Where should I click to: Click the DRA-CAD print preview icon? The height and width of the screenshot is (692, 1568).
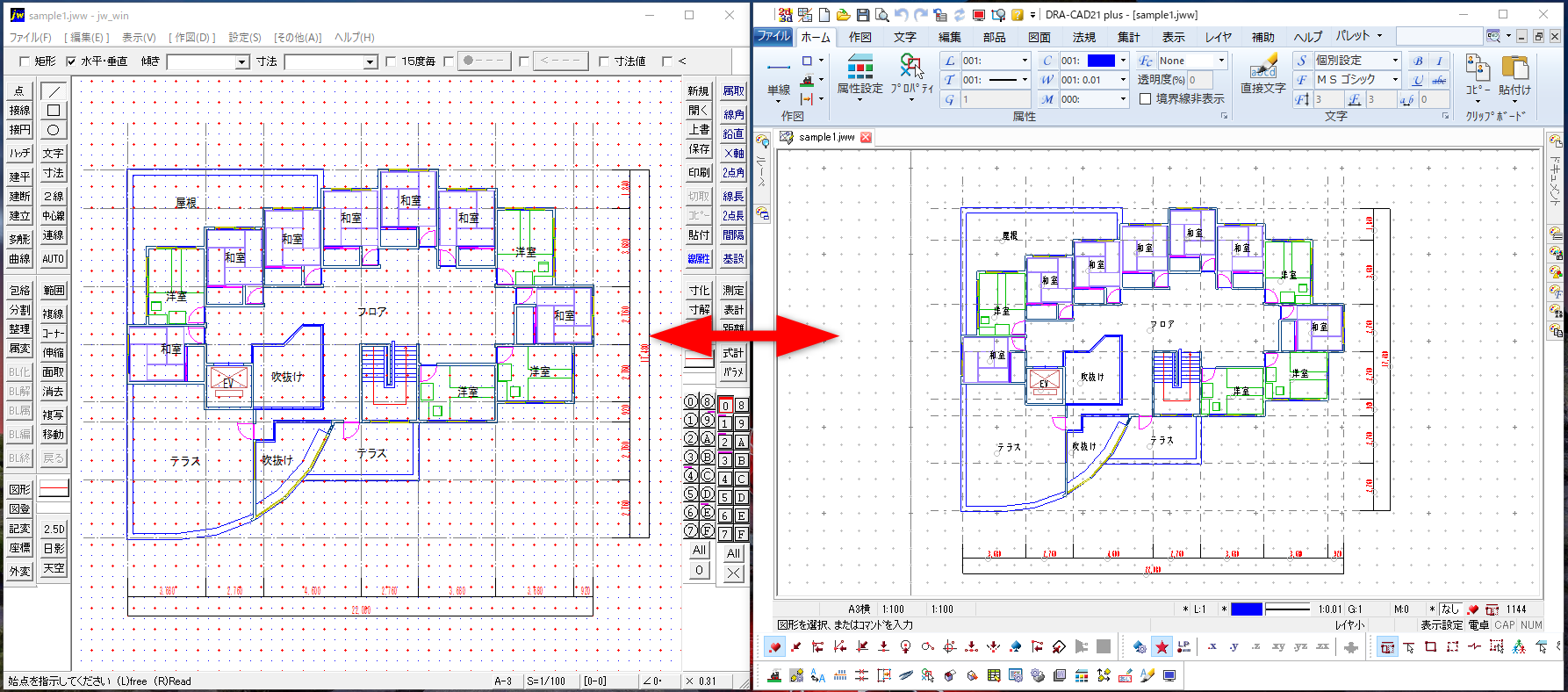(x=881, y=15)
